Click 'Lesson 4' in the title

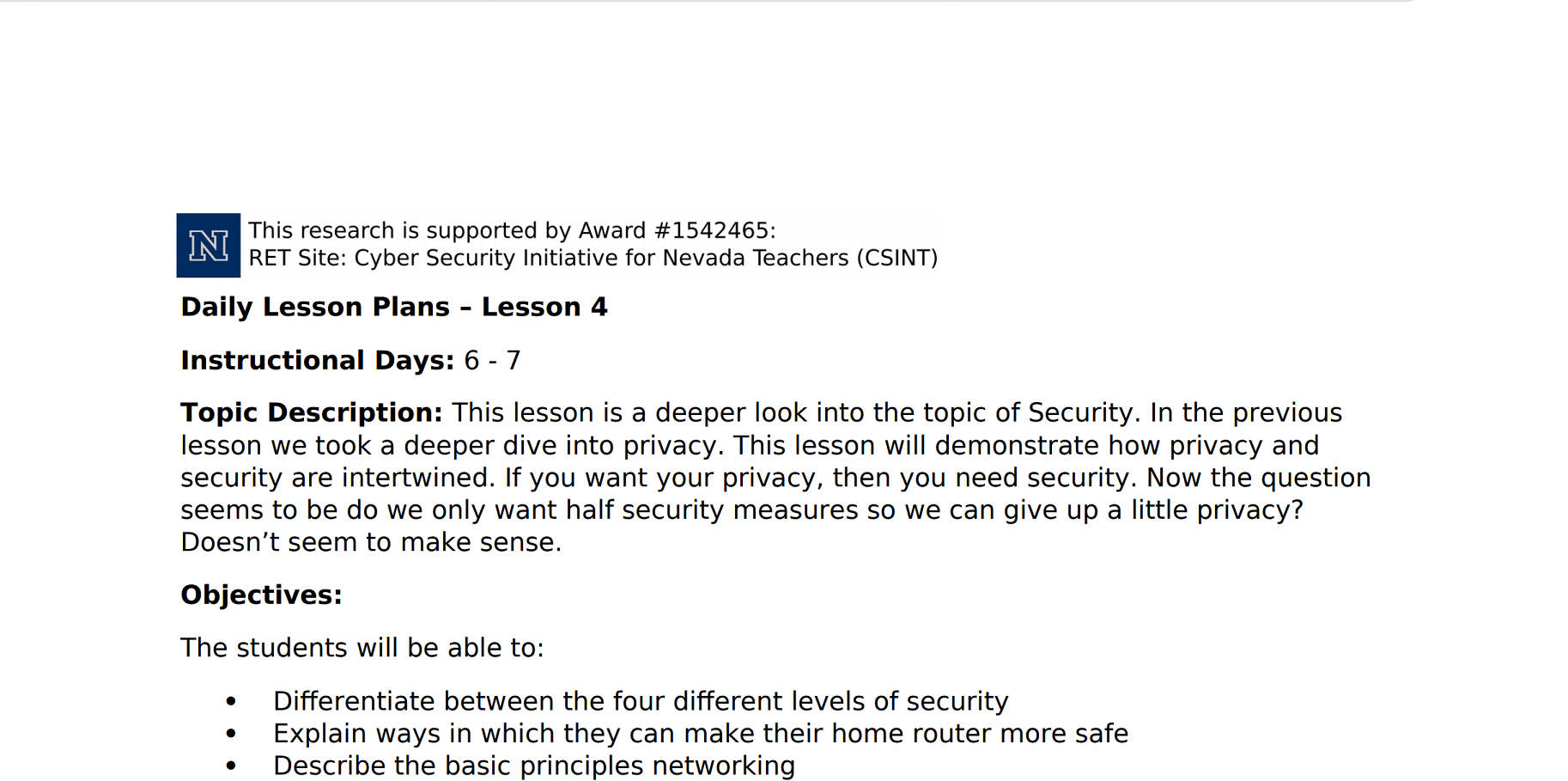point(544,307)
